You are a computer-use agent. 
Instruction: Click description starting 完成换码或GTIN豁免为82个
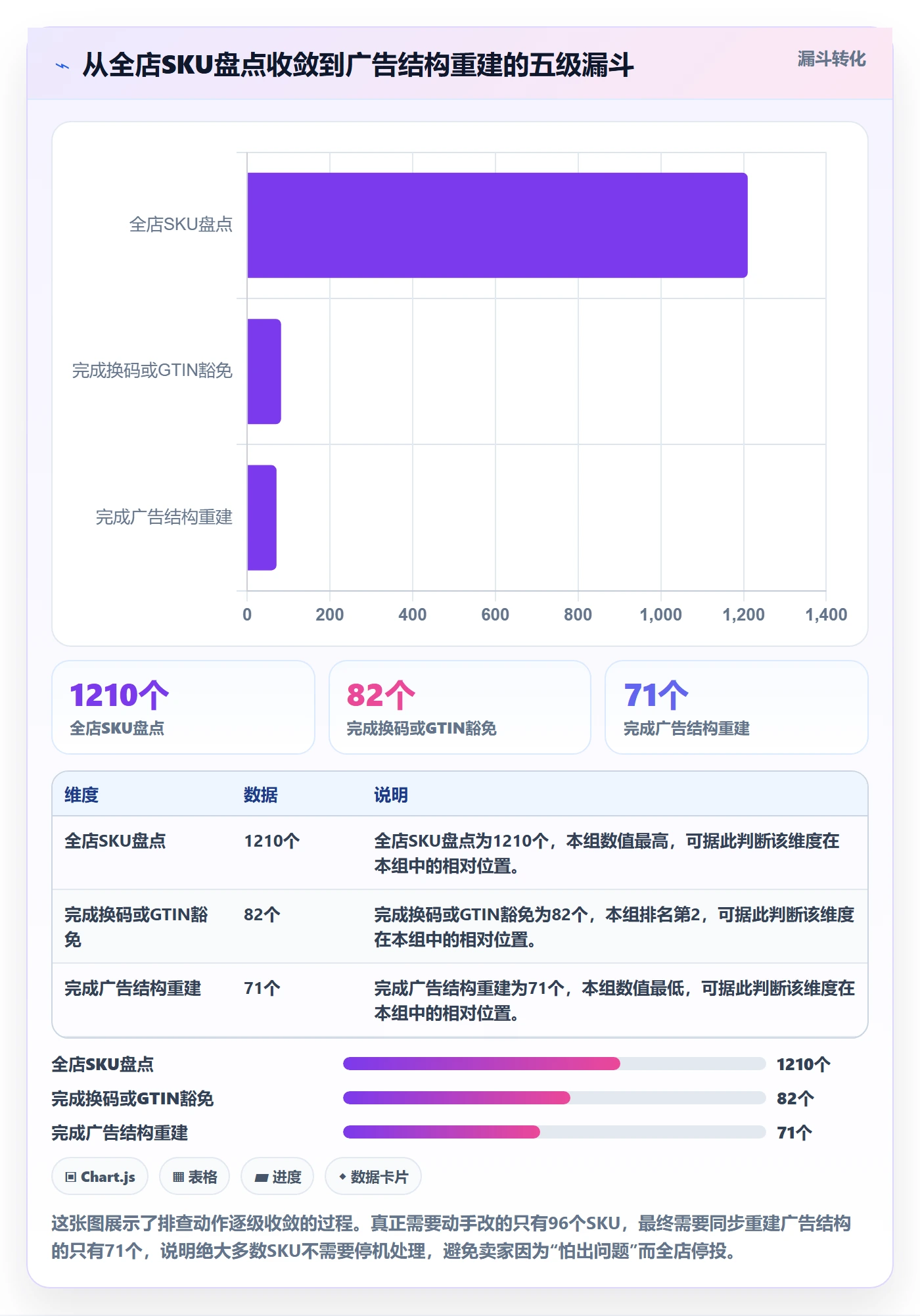(614, 927)
